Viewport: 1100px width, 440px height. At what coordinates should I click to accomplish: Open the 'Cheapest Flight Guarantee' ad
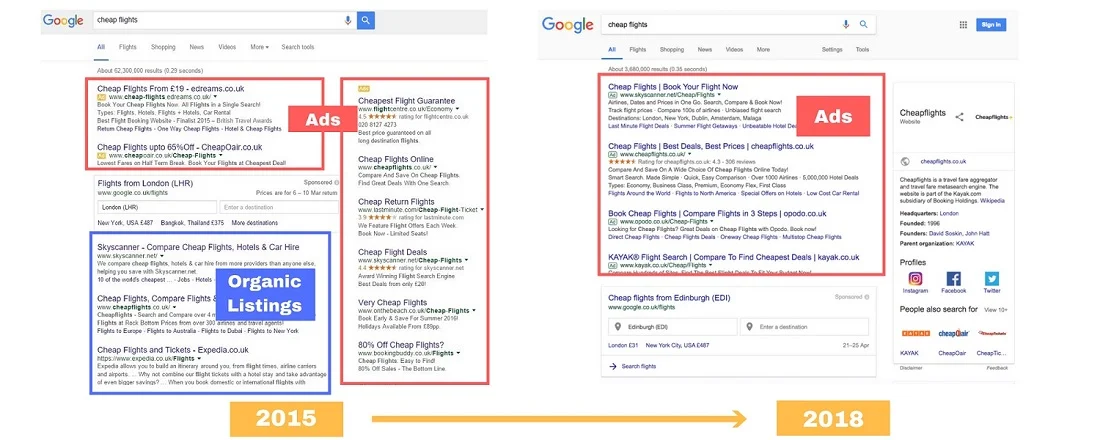[x=406, y=101]
